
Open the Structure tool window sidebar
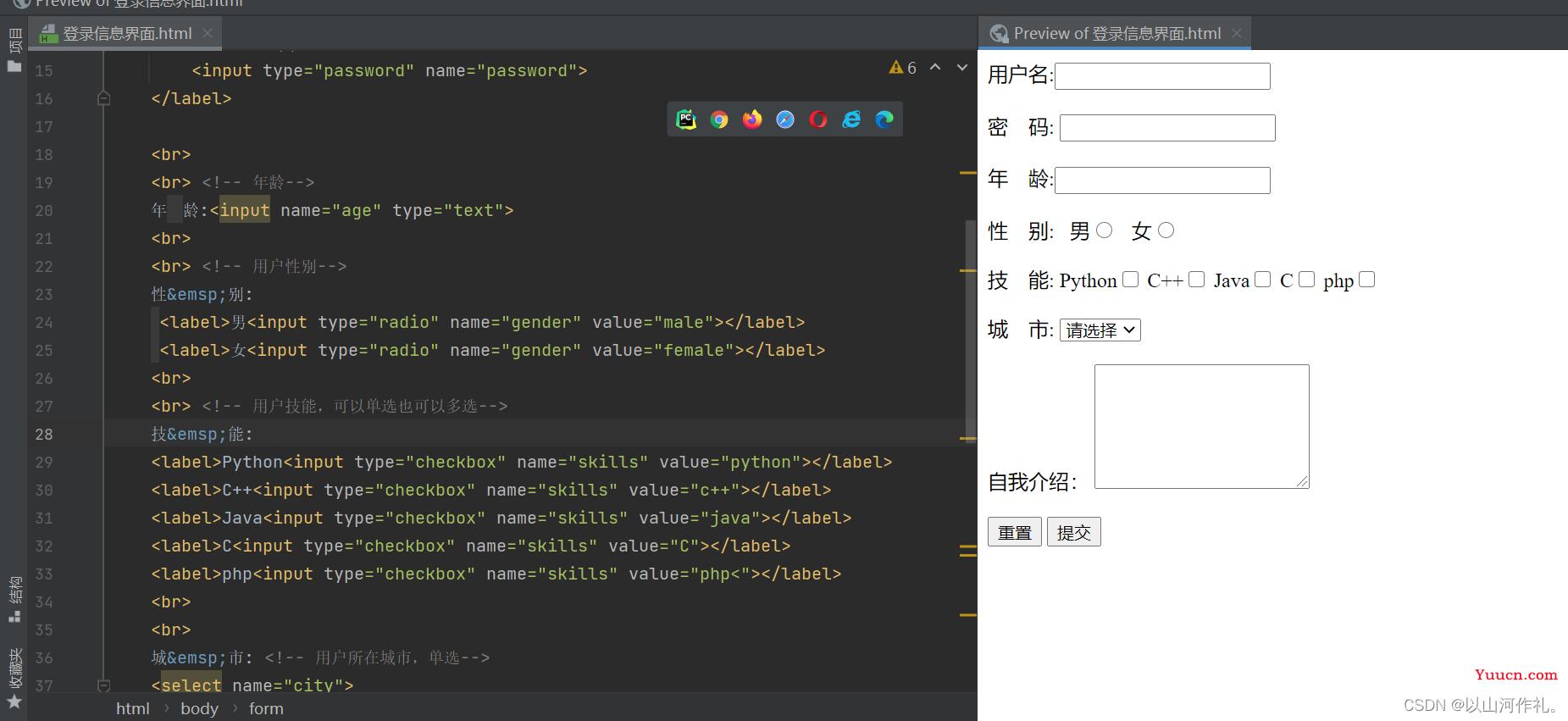tap(14, 599)
